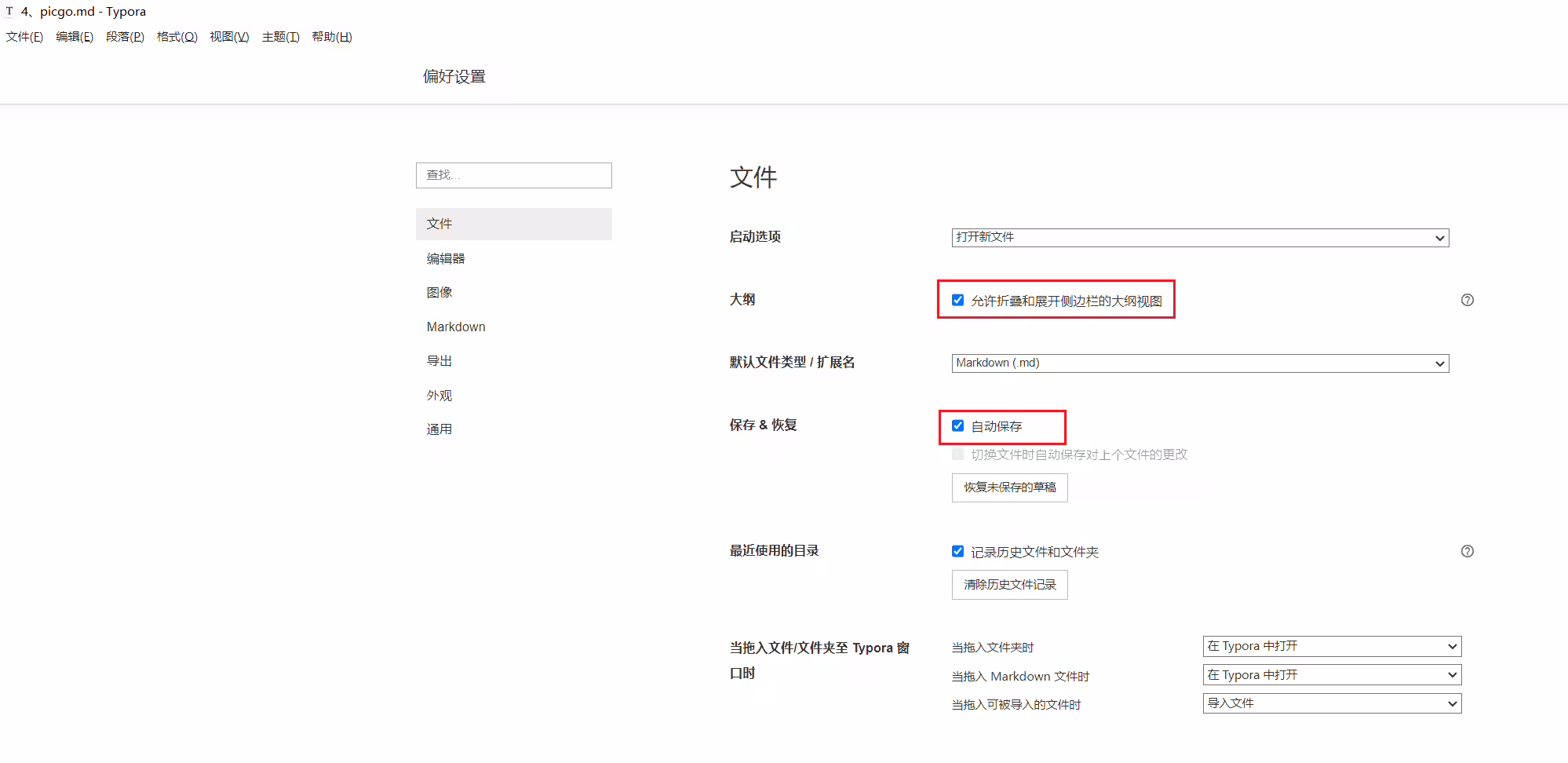
Task: Click the Typora app icon in title bar
Action: (x=9, y=11)
